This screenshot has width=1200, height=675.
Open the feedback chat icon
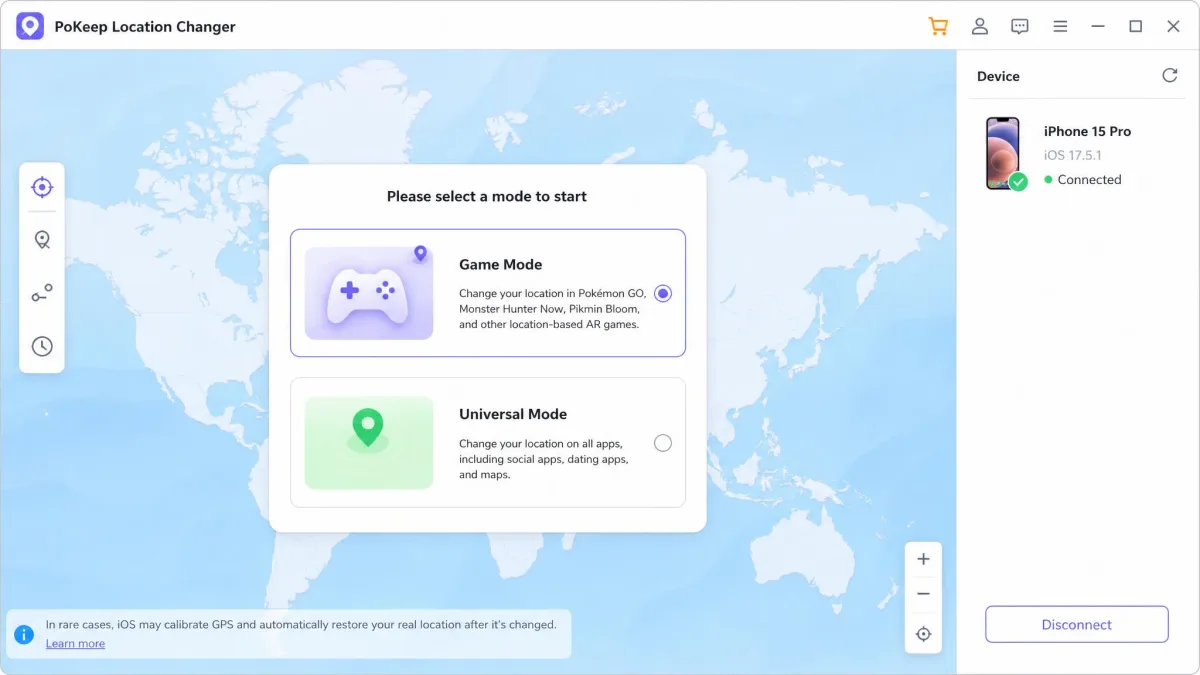coord(1020,27)
